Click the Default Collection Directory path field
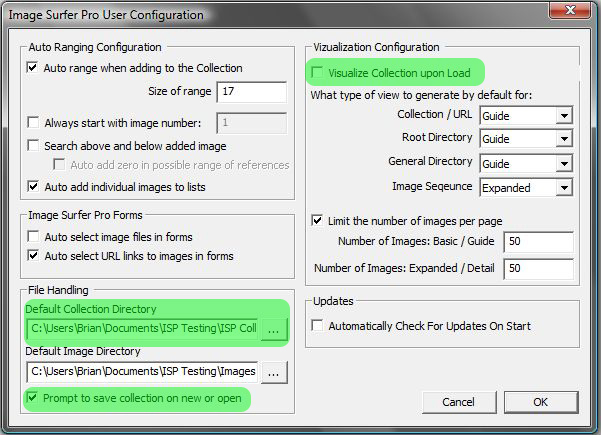The width and height of the screenshot is (601, 435). (x=143, y=329)
